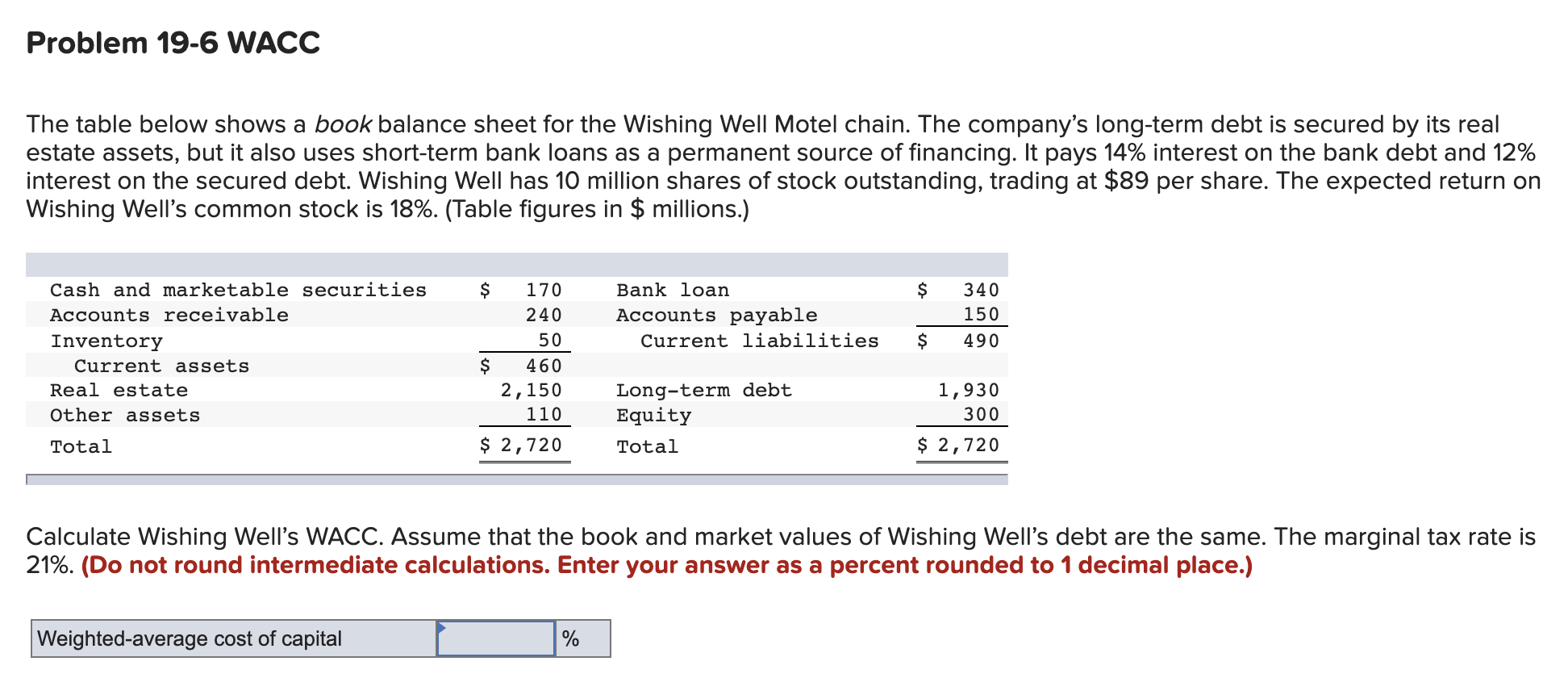Select the Equity value of 300

(983, 415)
